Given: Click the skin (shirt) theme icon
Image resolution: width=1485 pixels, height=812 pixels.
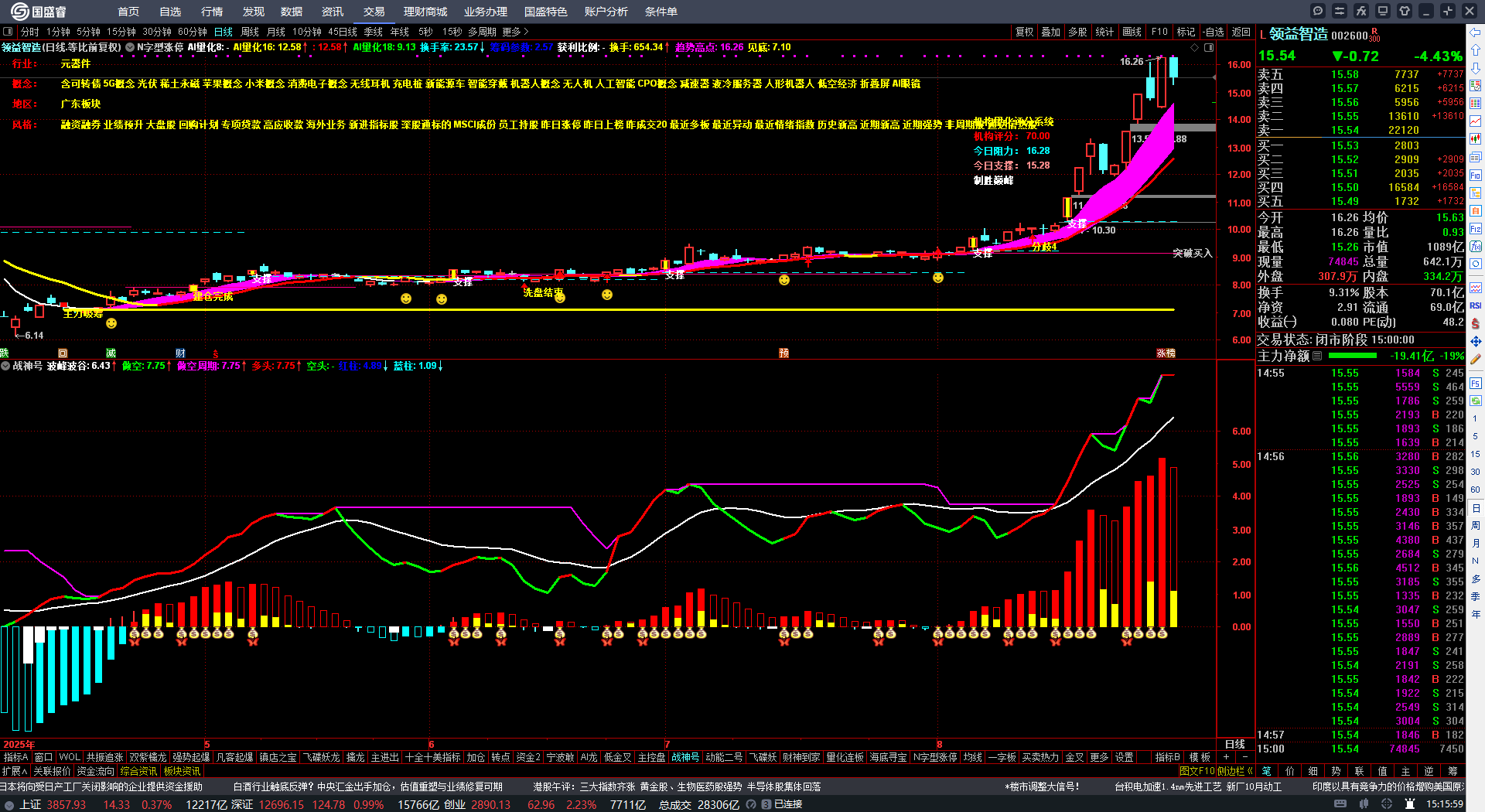Looking at the screenshot, I should (x=1405, y=11).
